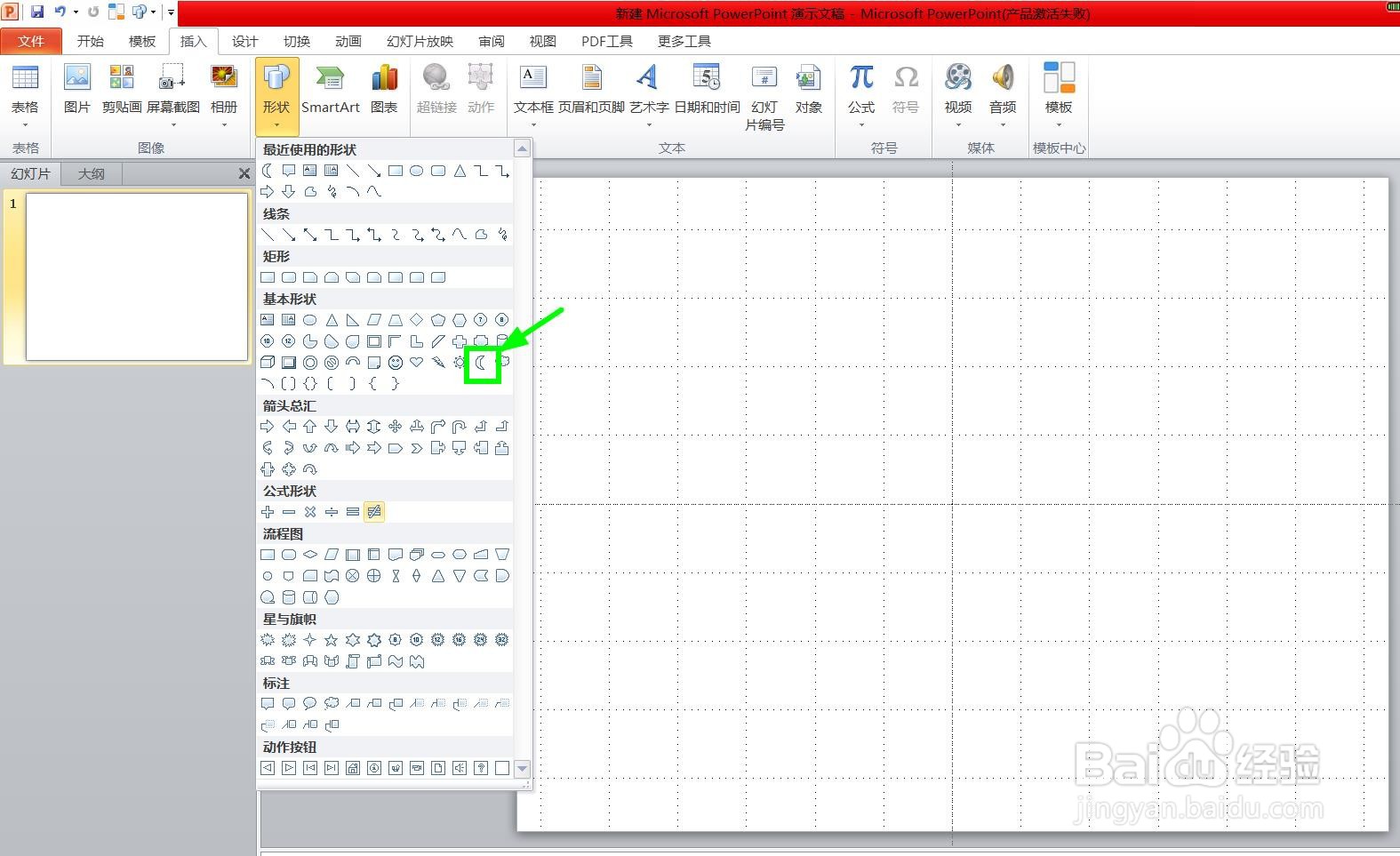The image size is (1400, 856).
Task: Pick the Smiley Face shape
Action: tap(396, 363)
